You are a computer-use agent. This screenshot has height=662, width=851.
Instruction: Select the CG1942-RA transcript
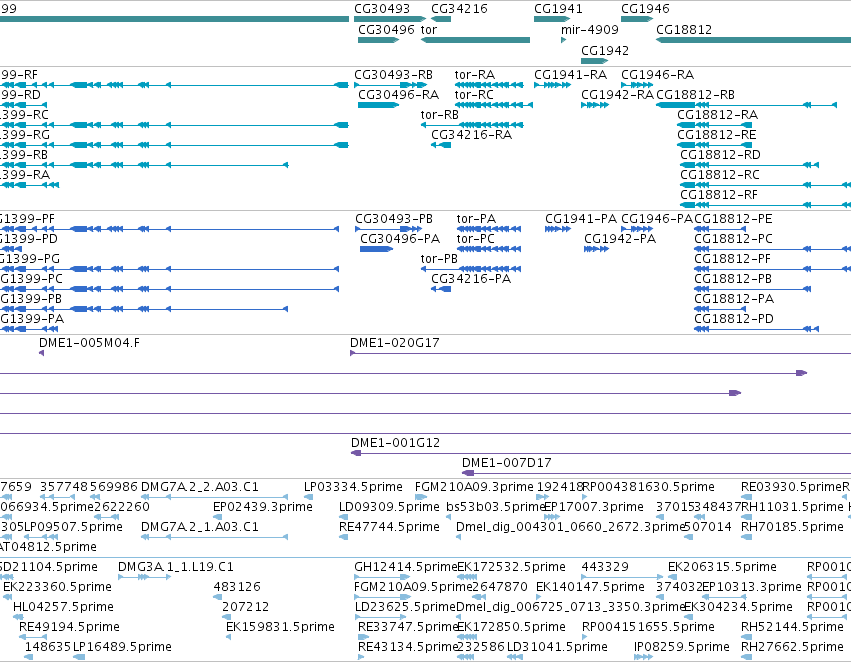coord(595,105)
